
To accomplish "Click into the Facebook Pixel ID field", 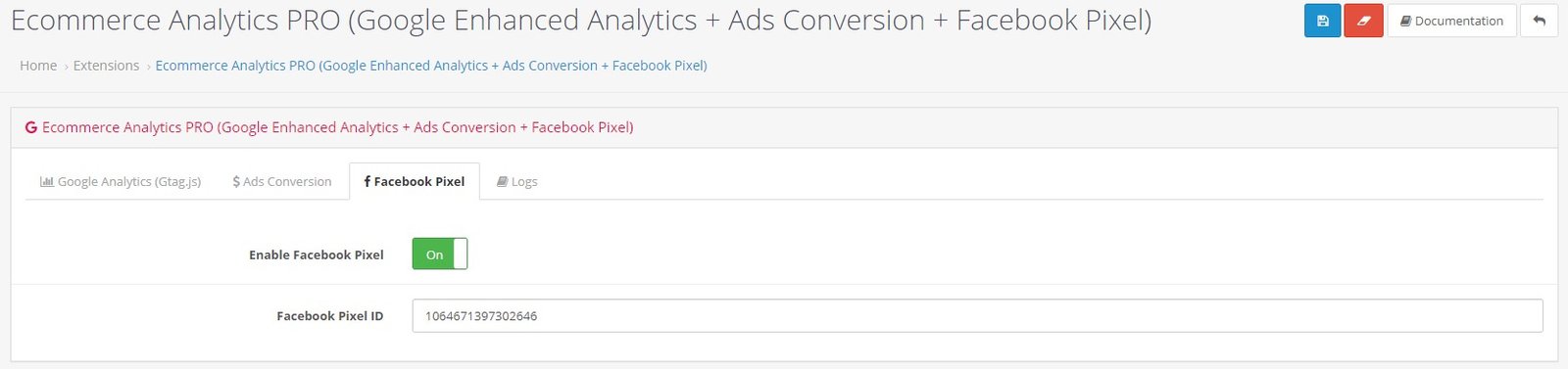I will point(977,316).
